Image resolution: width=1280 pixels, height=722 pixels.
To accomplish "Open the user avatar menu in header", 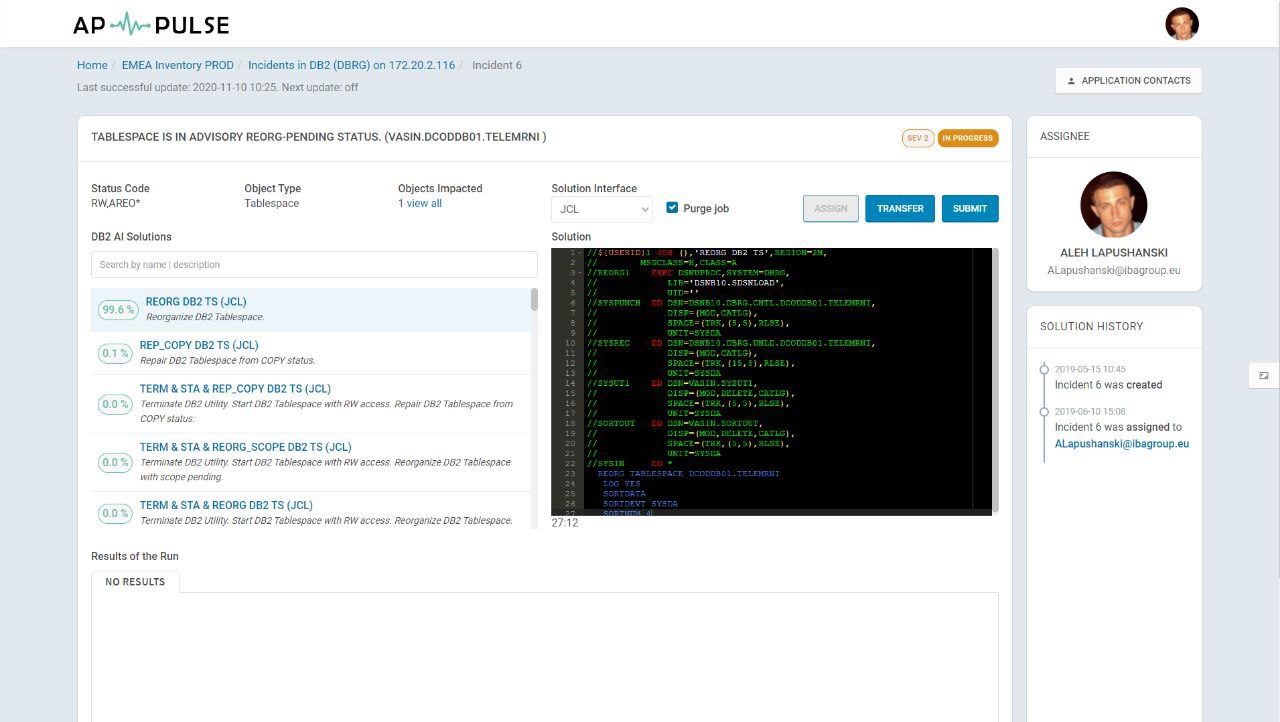I will point(1182,24).
